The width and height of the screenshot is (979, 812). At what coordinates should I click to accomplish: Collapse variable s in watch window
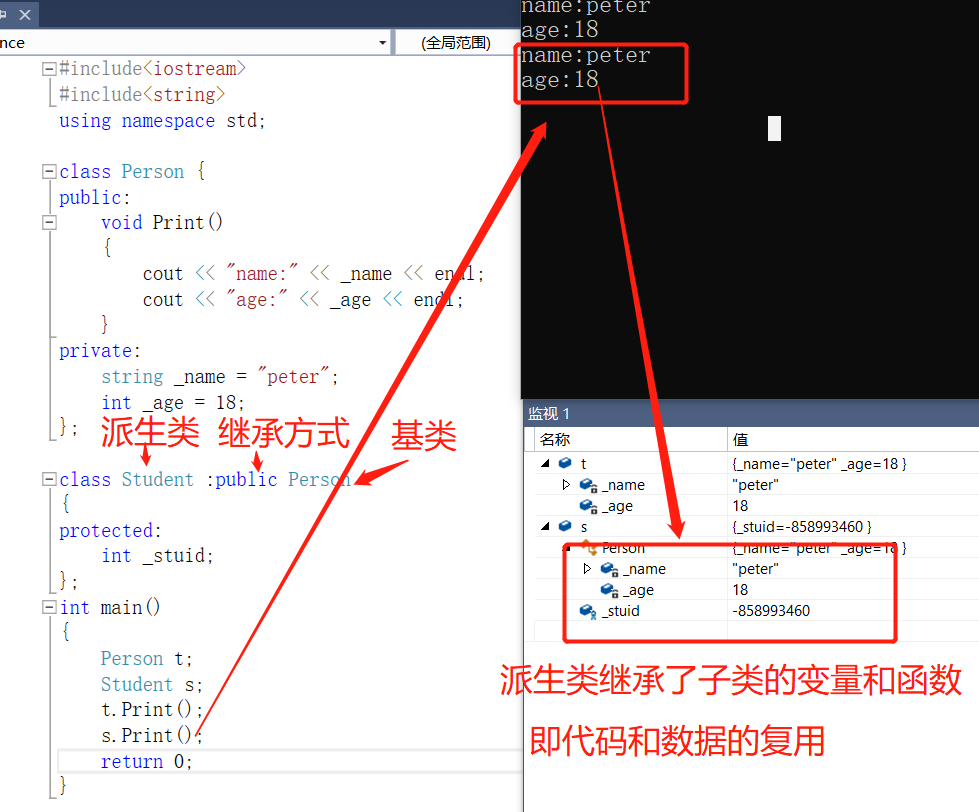coord(546,526)
